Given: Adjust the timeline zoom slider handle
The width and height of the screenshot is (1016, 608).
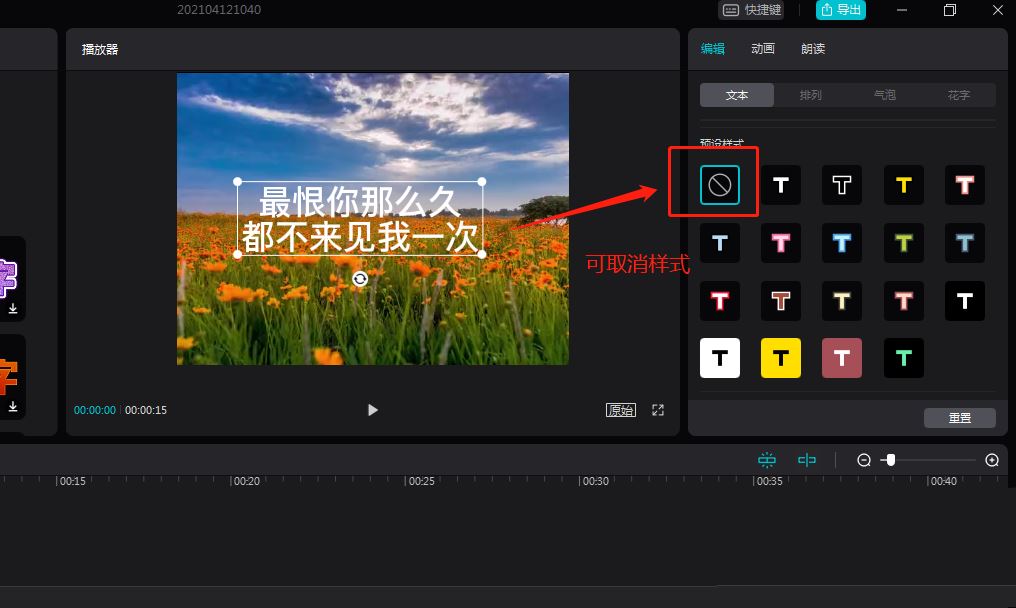Looking at the screenshot, I should [x=891, y=460].
